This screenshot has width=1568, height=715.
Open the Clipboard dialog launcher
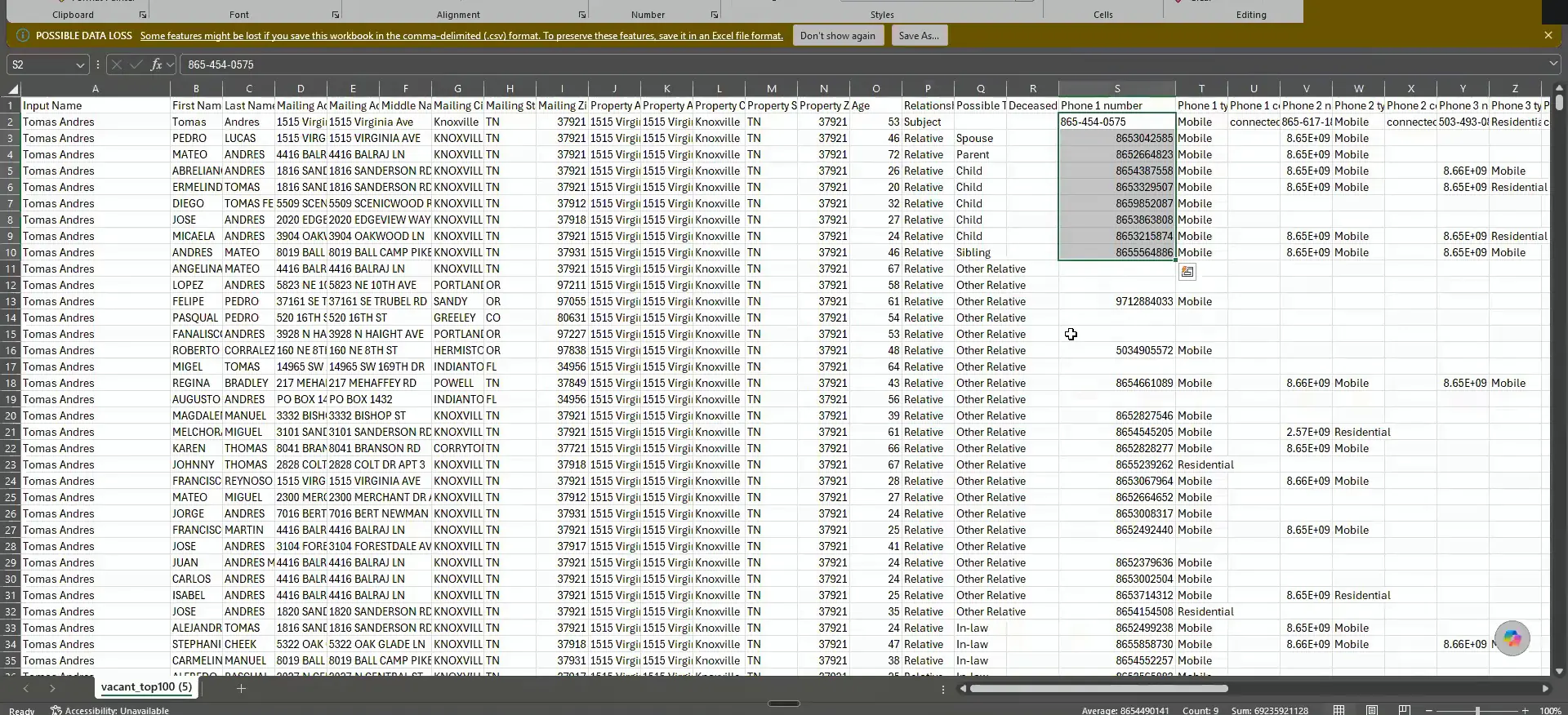(143, 15)
